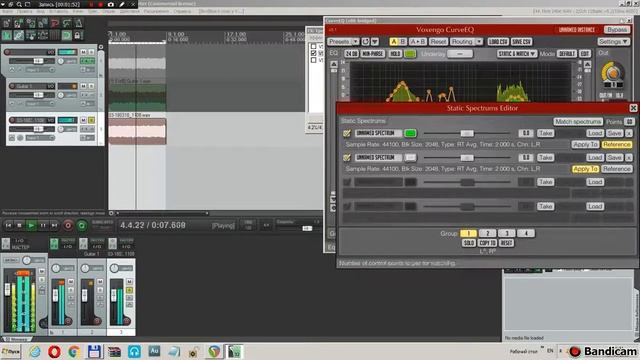Click the LOAD CSV button
Image resolution: width=640 pixels, height=360 pixels.
coord(498,42)
